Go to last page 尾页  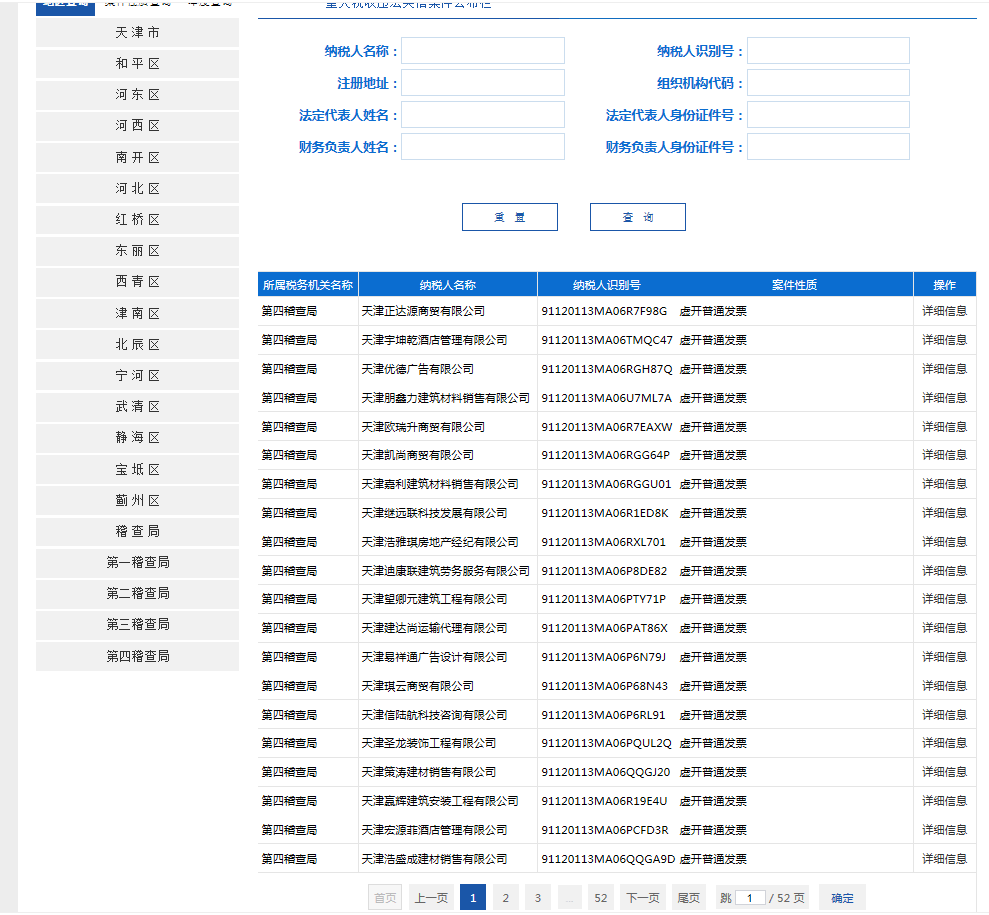pyautogui.click(x=689, y=897)
